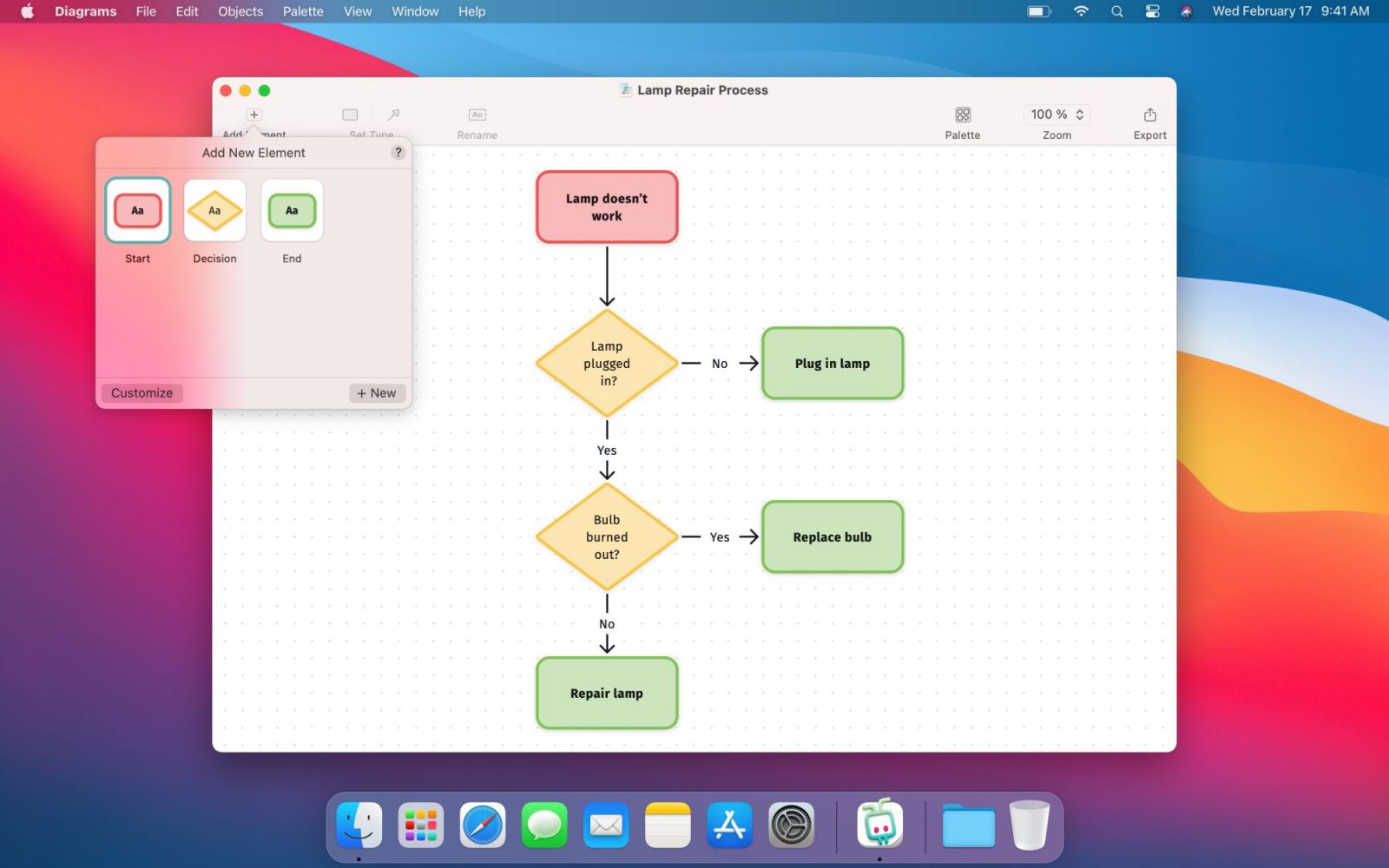1389x868 pixels.
Task: Select the 'Bulb burned out?' decision node
Action: coord(607,536)
